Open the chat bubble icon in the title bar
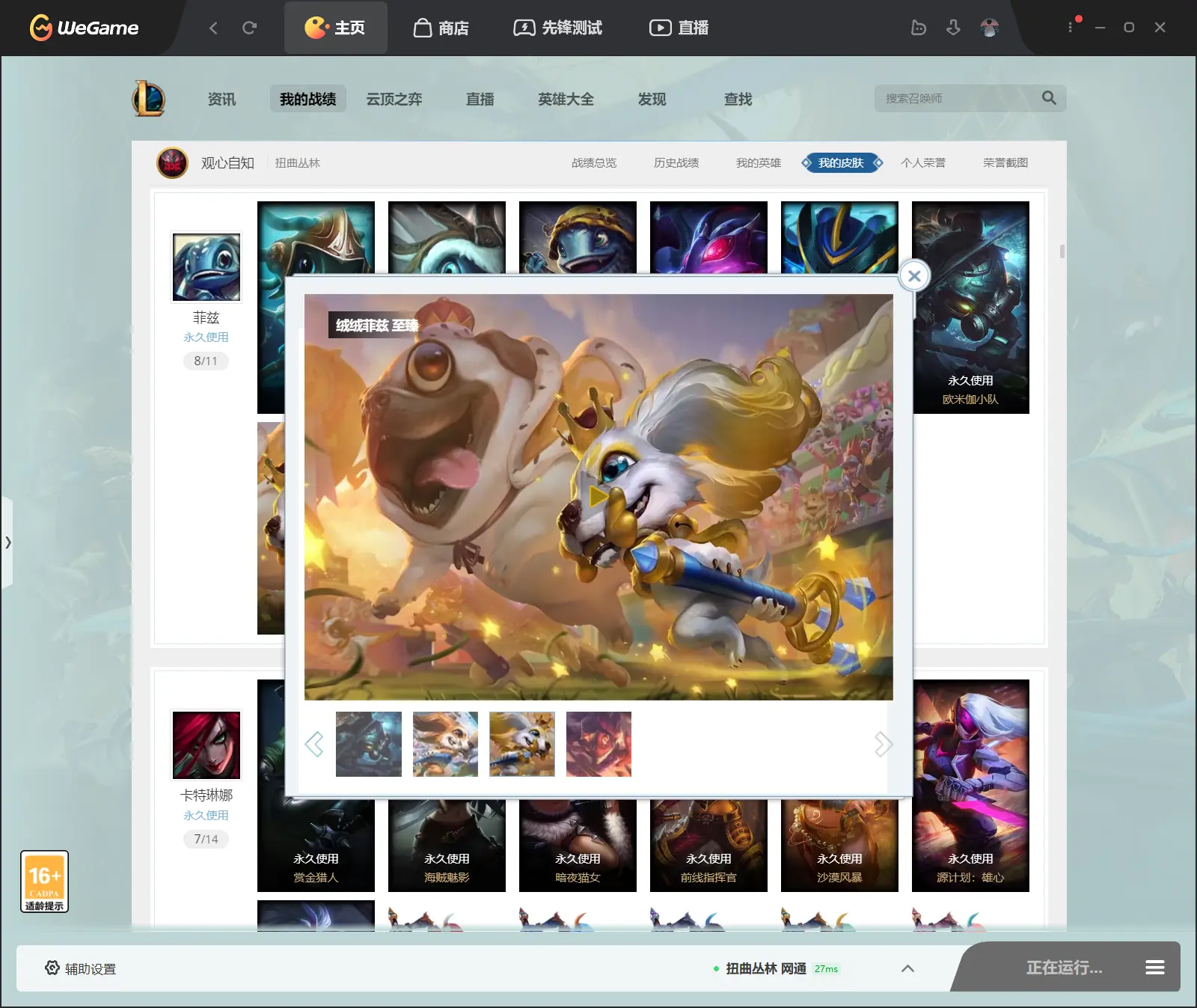The width and height of the screenshot is (1197, 1008). (x=919, y=28)
